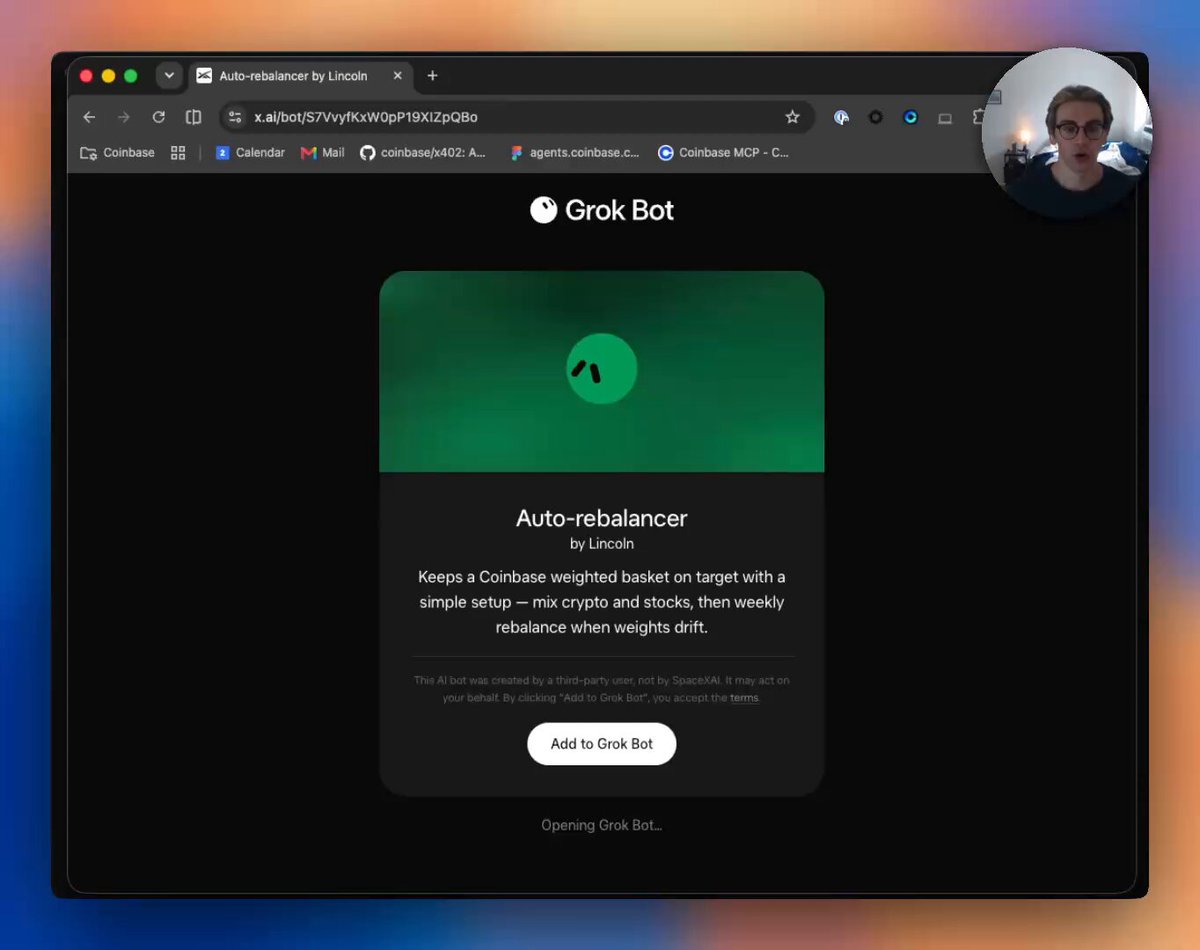
Task: Open the Coinbase MCP bookmark
Action: tap(723, 153)
